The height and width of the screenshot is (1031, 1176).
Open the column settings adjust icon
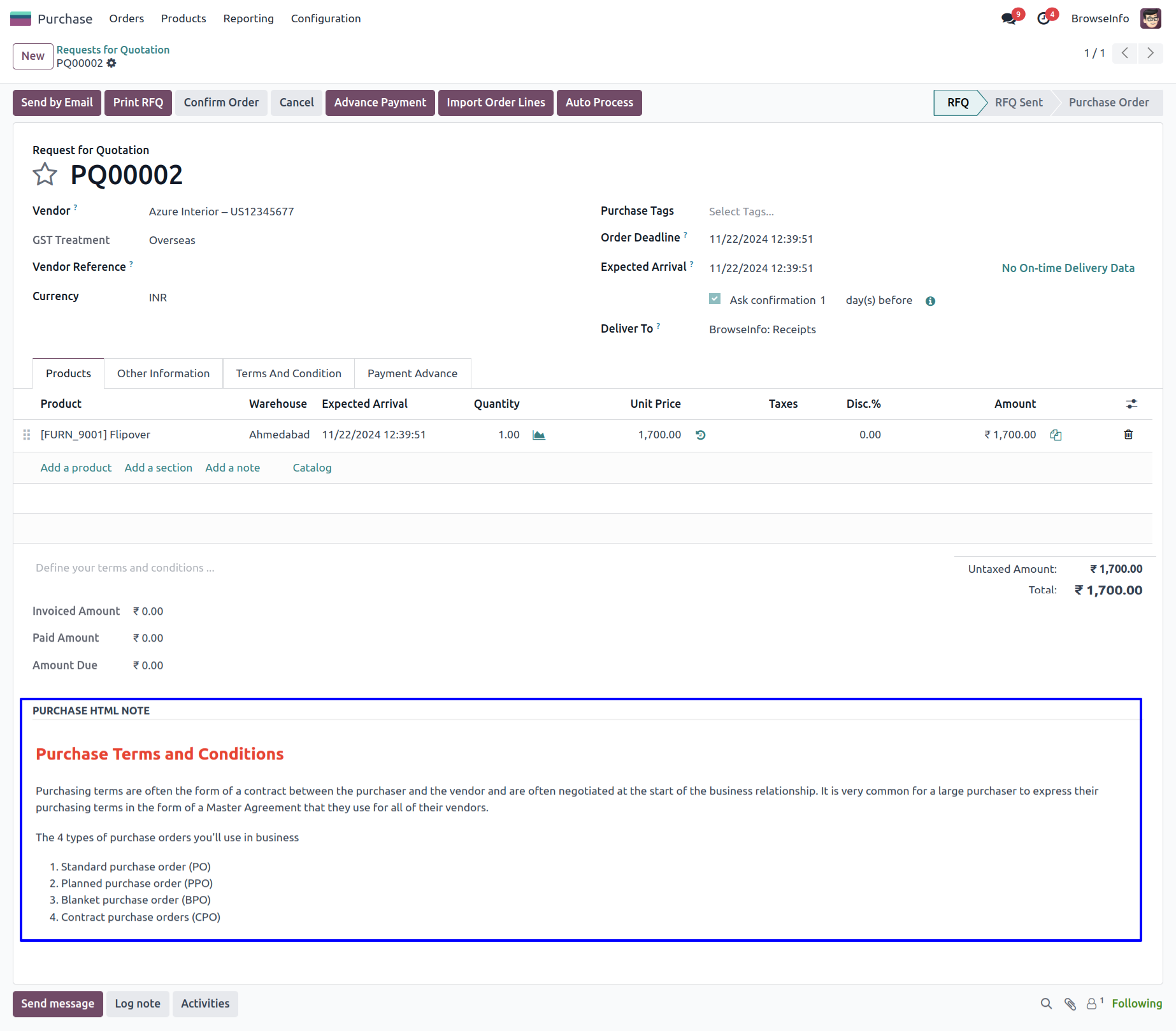[x=1131, y=404]
